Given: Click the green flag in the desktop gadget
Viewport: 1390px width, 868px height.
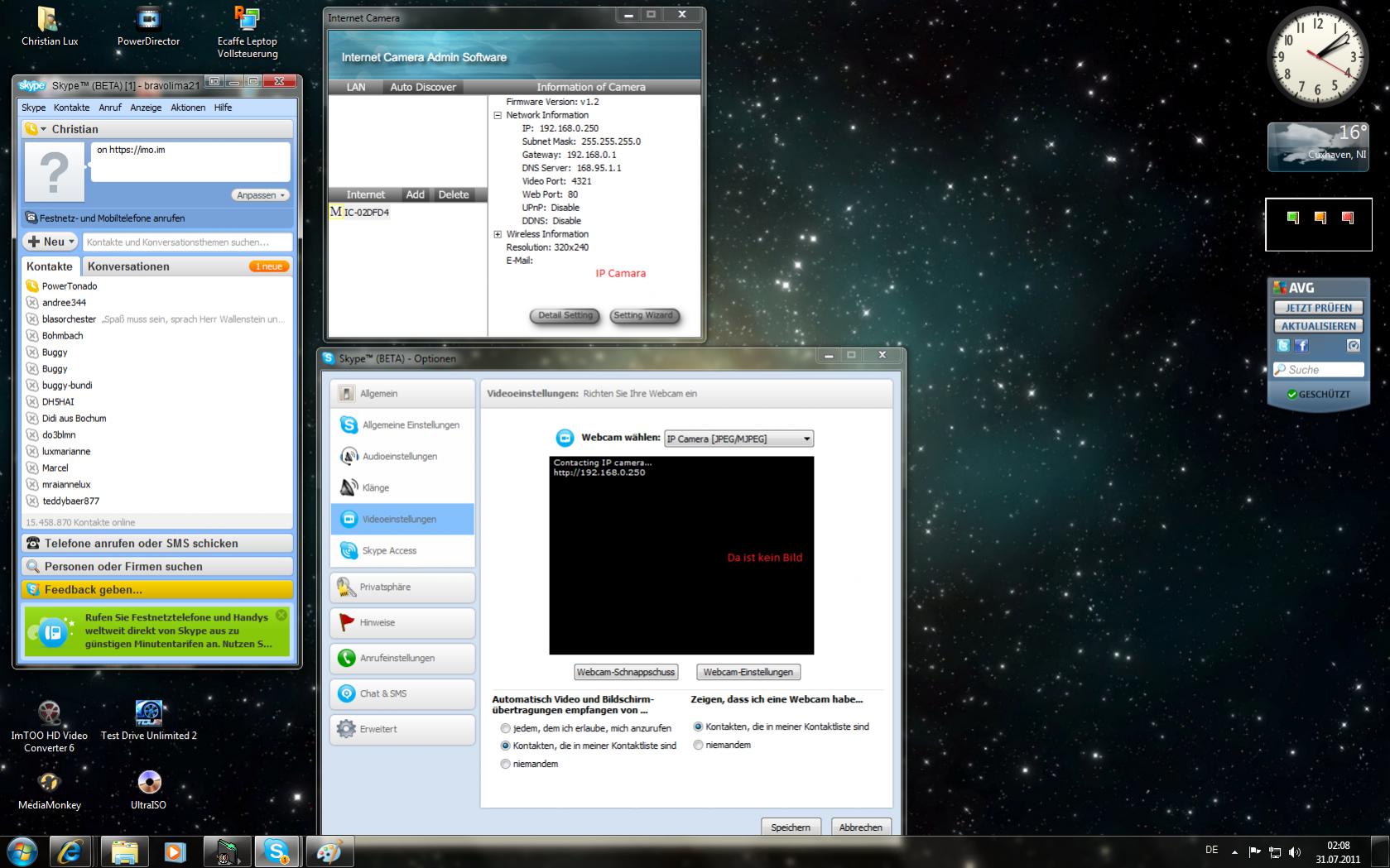Looking at the screenshot, I should pos(1293,218).
